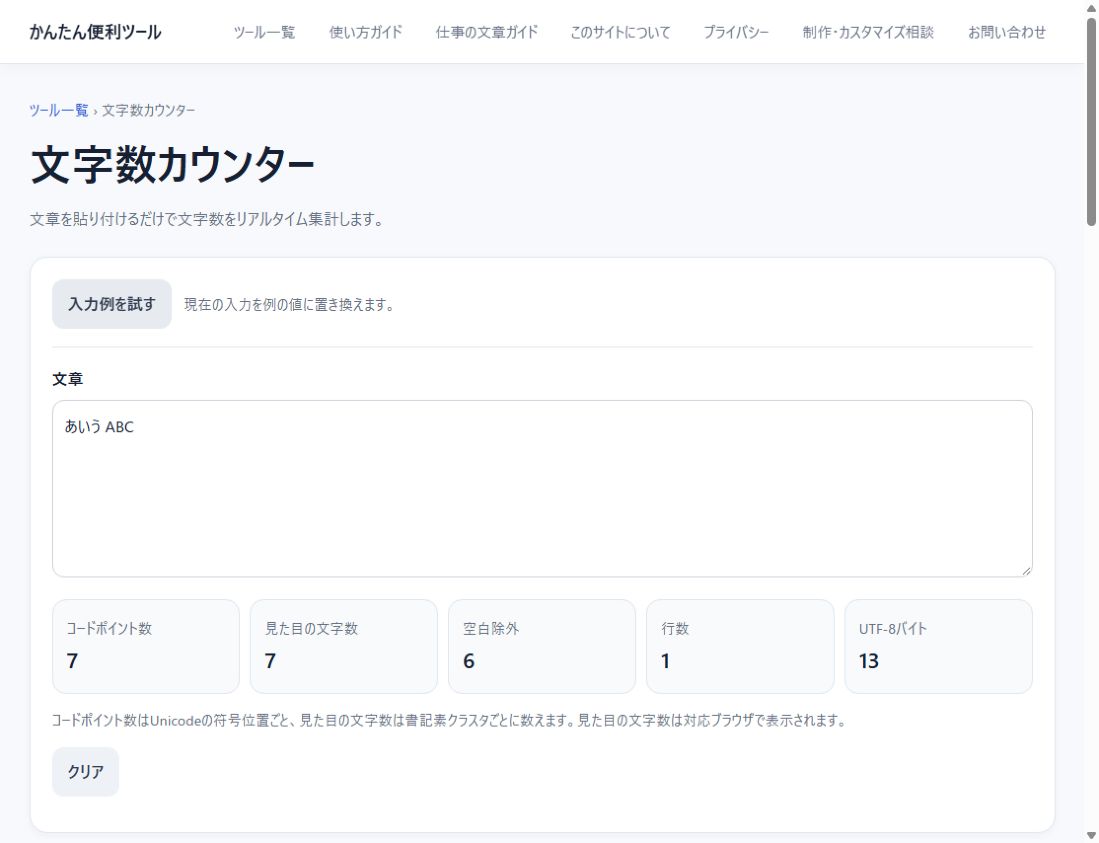This screenshot has height=843, width=1099.
Task: Click the ツール一覧 breadcrumb link
Action: [59, 110]
